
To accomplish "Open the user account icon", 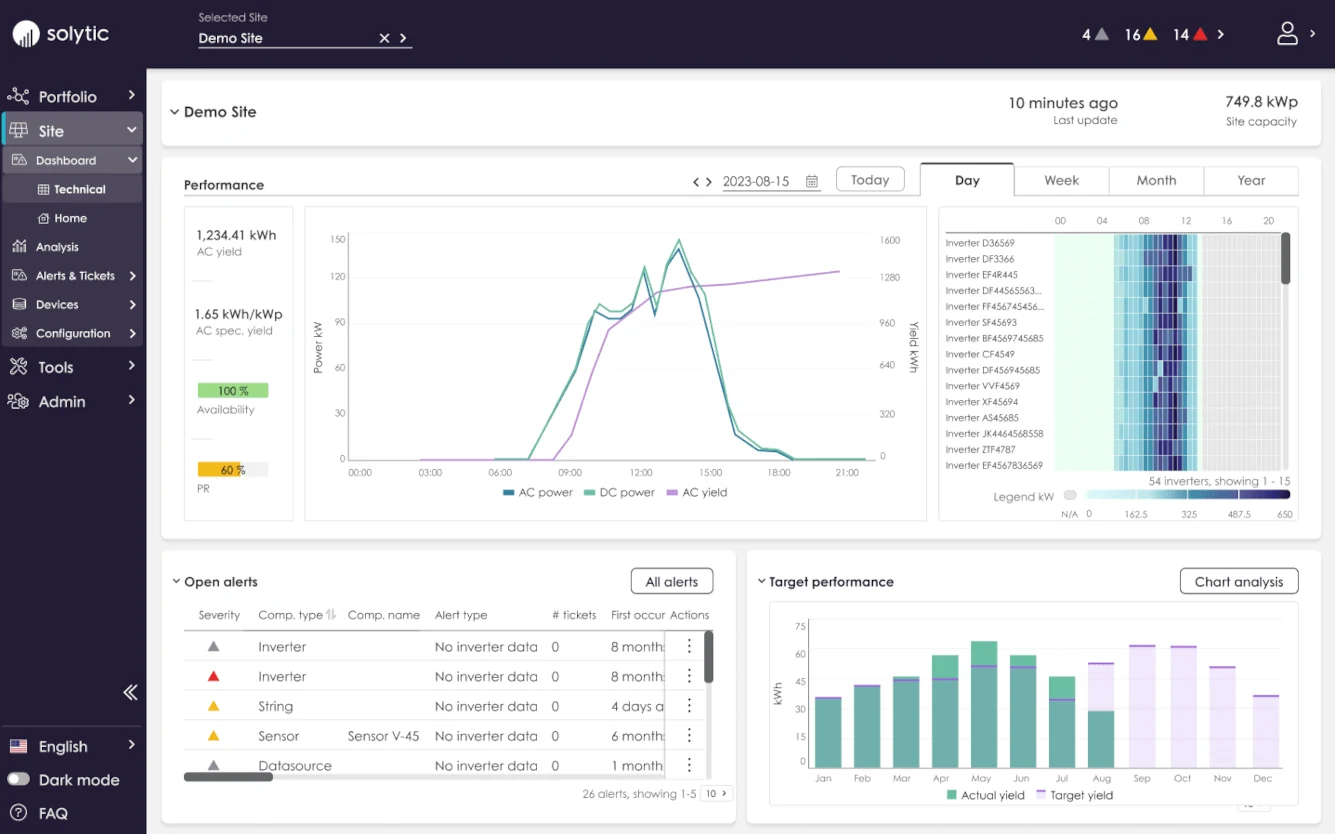I will coord(1287,34).
